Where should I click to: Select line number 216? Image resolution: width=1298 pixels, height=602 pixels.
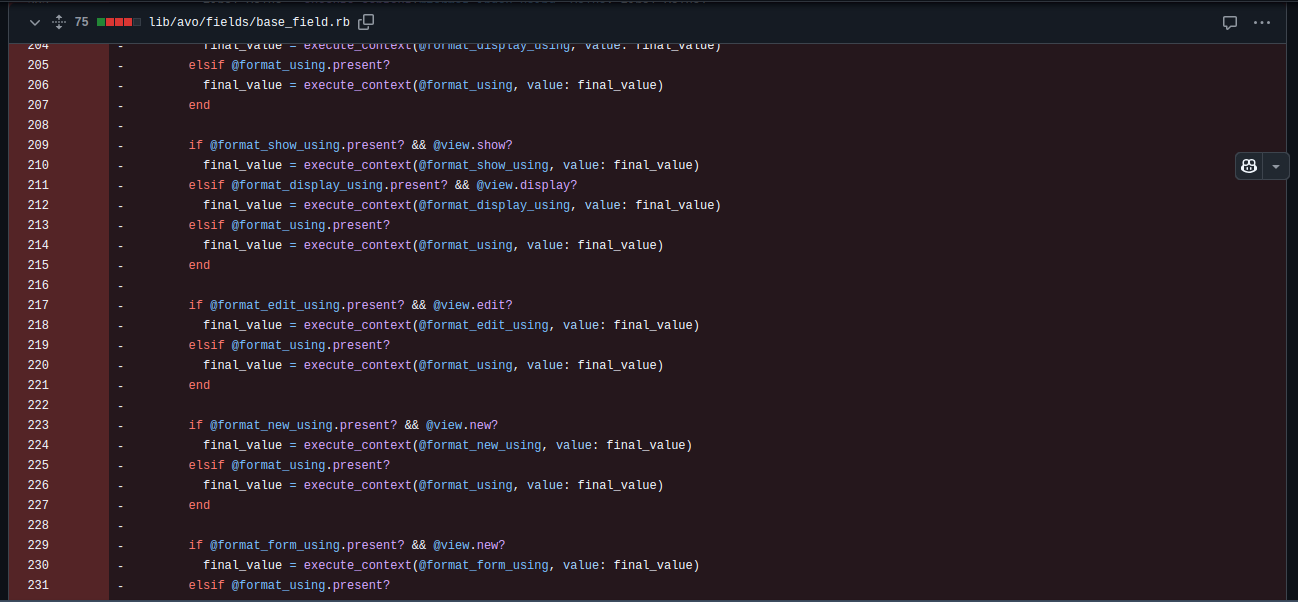click(x=38, y=285)
